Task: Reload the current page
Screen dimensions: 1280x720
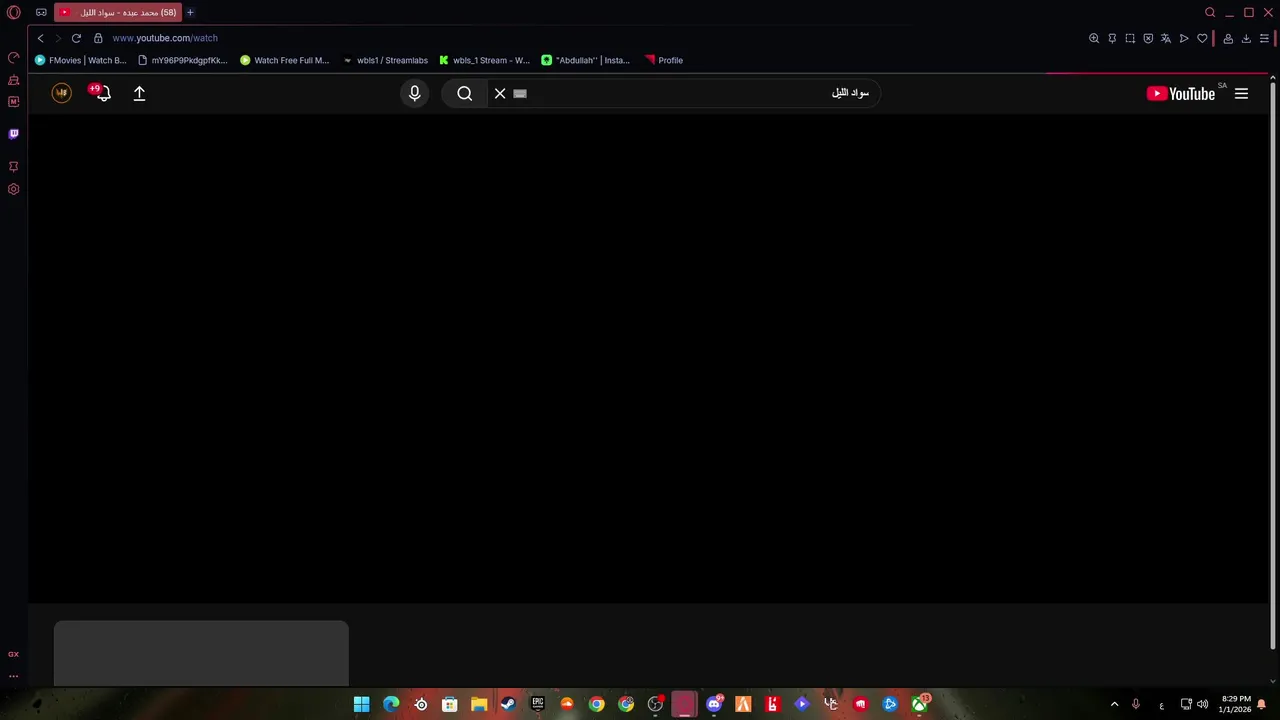Action: click(x=76, y=38)
